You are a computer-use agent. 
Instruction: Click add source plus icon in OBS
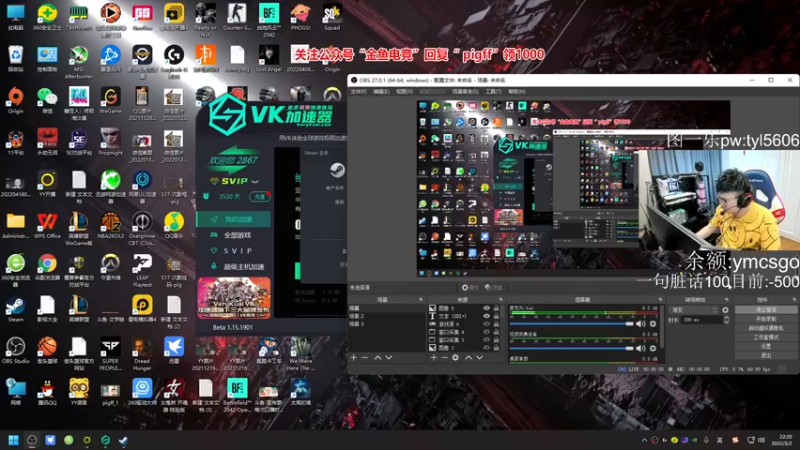click(x=434, y=358)
